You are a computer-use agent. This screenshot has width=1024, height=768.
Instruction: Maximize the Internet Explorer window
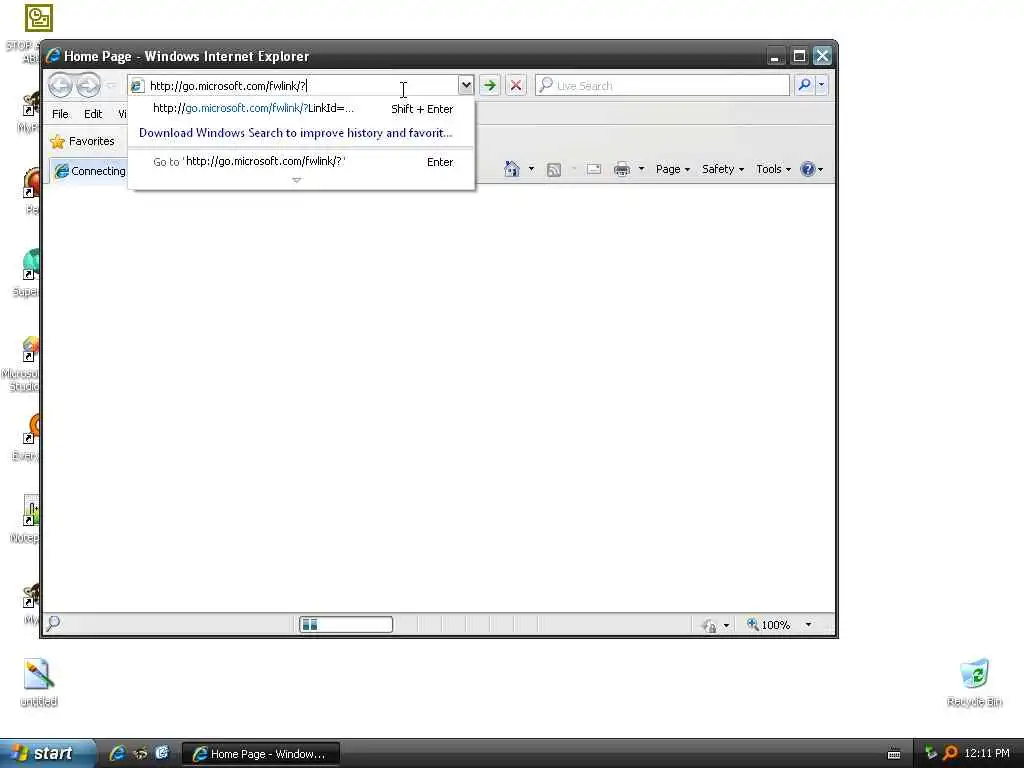(799, 56)
